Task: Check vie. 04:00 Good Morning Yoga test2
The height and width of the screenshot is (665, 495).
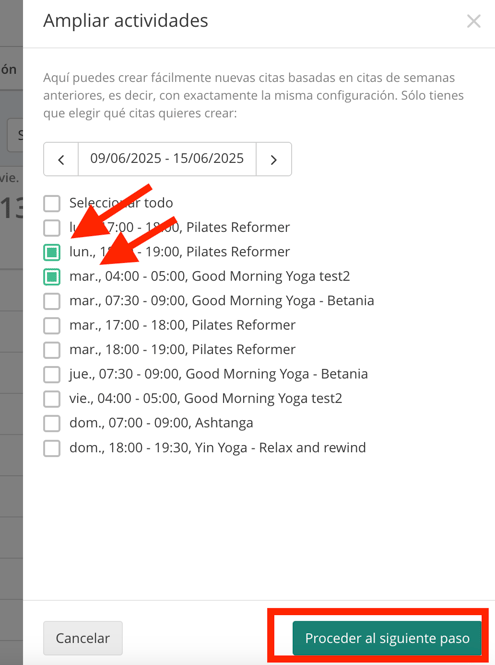Action: click(x=52, y=399)
